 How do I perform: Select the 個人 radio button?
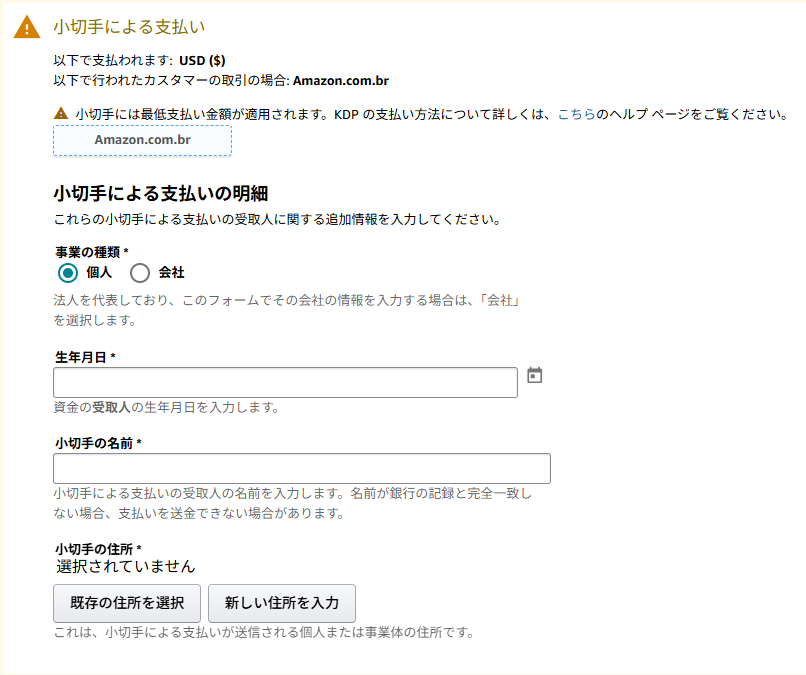click(68, 273)
